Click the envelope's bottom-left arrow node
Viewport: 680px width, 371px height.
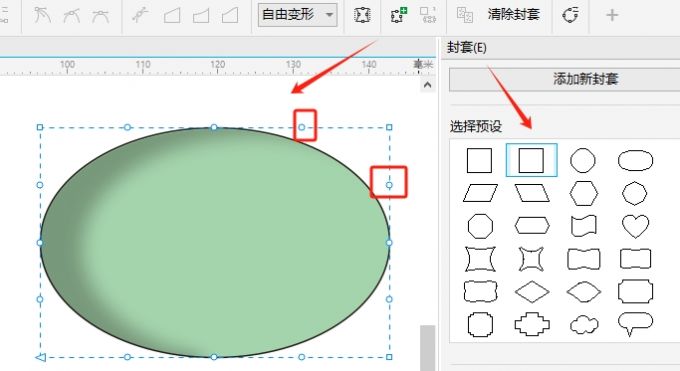pyautogui.click(x=40, y=357)
